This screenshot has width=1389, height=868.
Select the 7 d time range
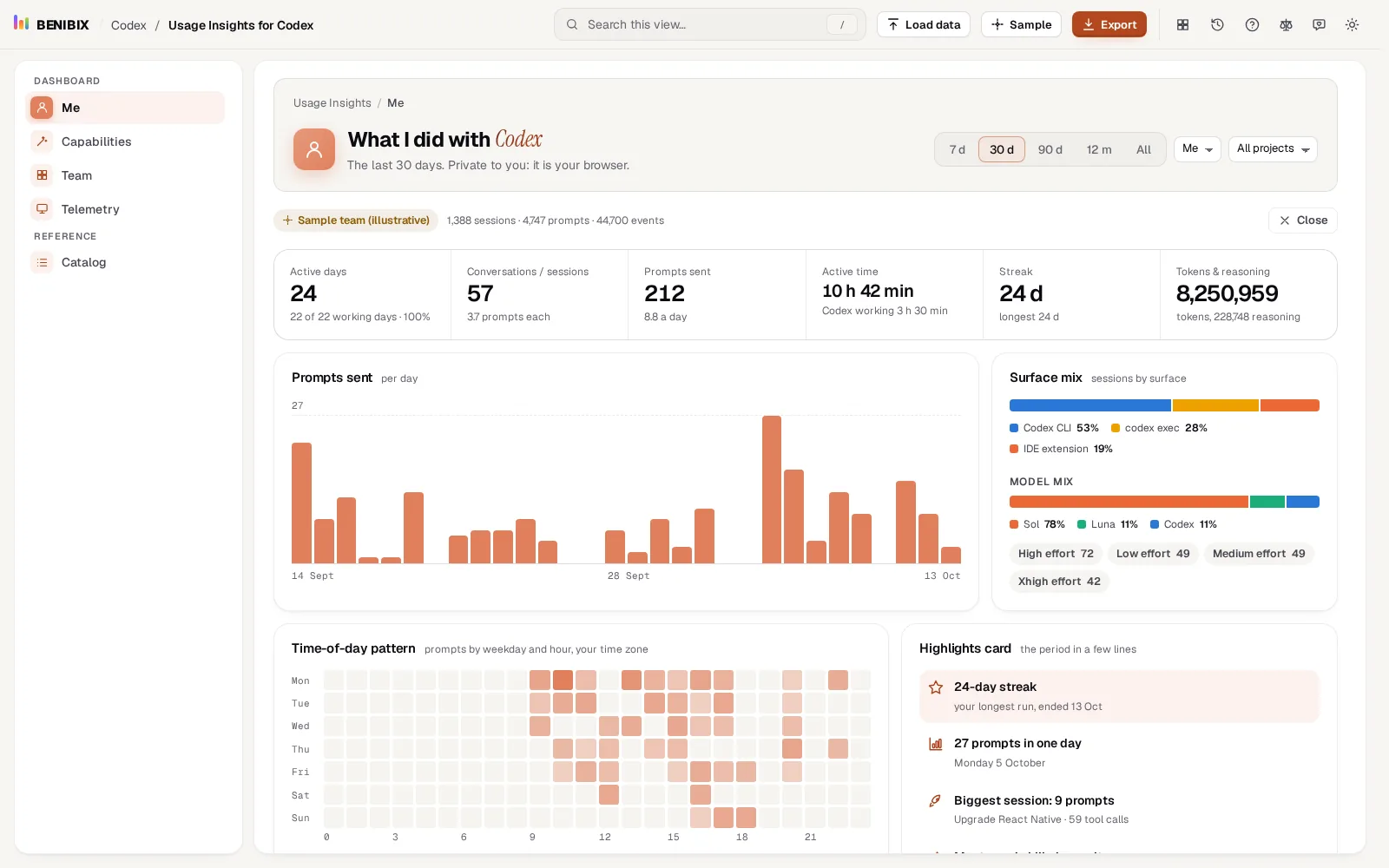958,149
